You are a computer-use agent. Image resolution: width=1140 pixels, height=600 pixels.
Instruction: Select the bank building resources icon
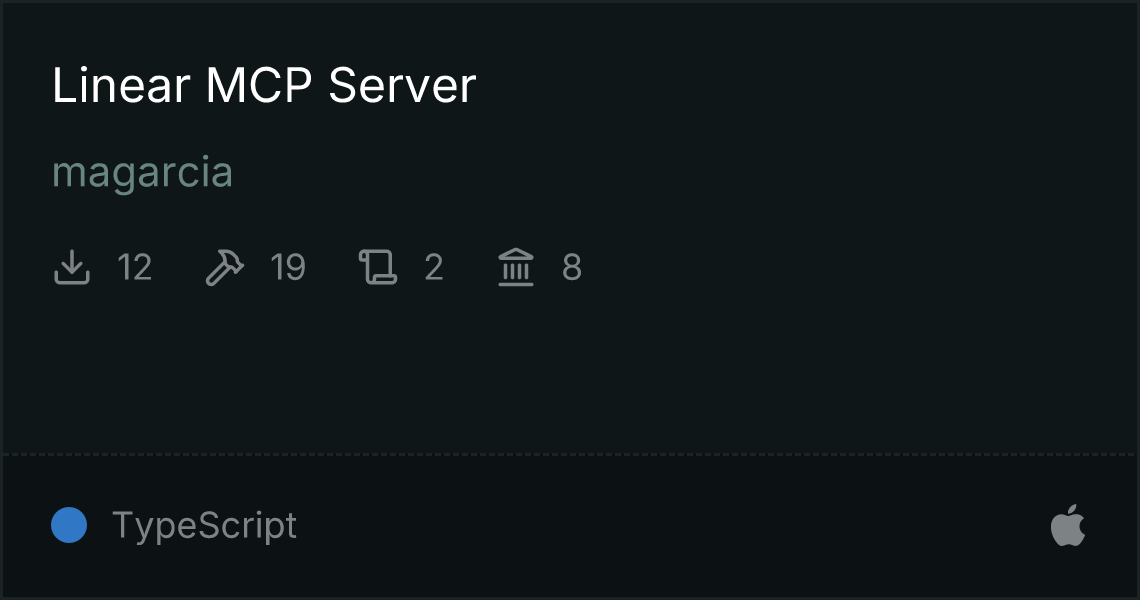point(516,267)
